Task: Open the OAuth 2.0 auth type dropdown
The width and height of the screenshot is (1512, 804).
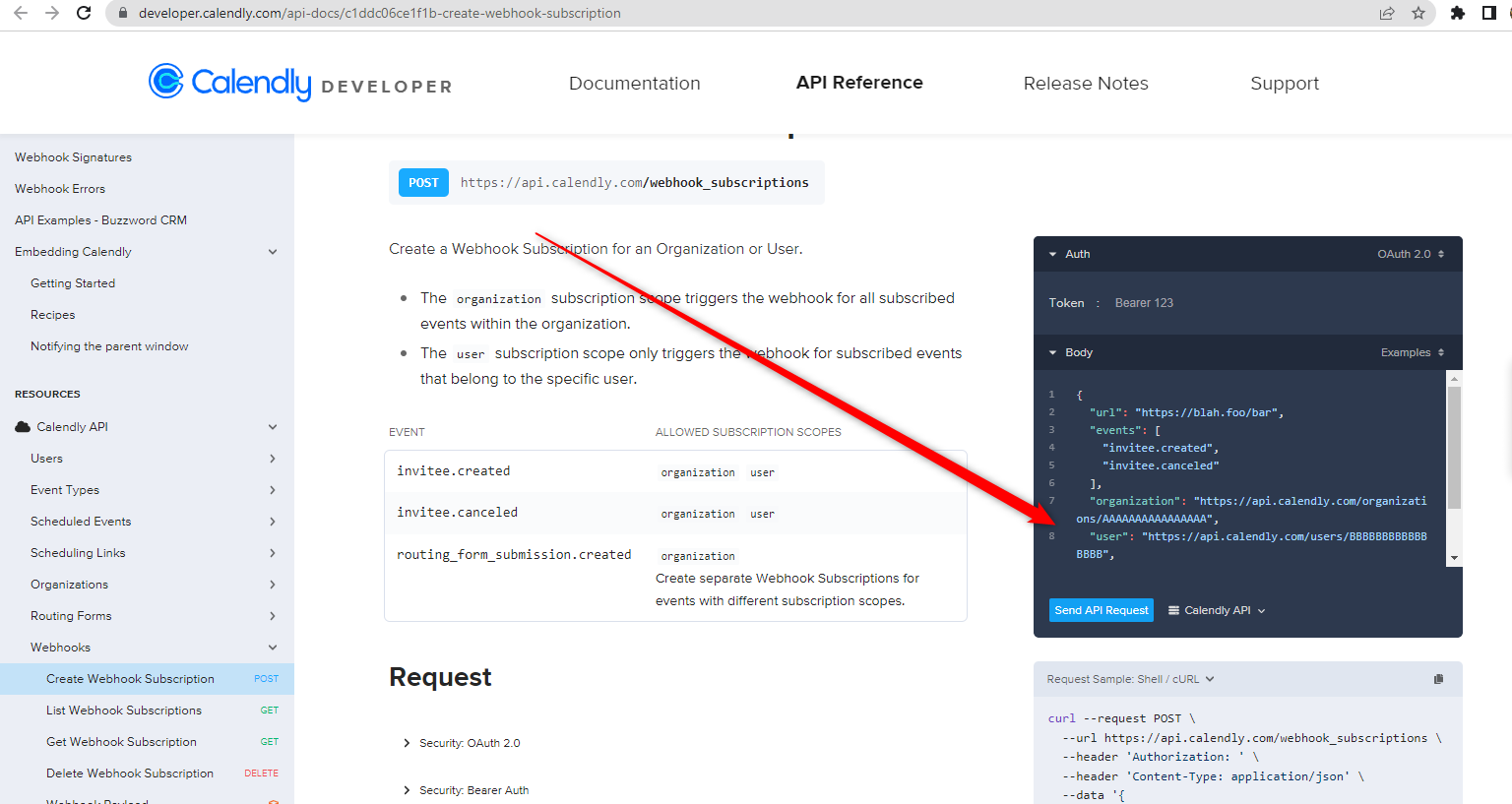Action: 1411,254
